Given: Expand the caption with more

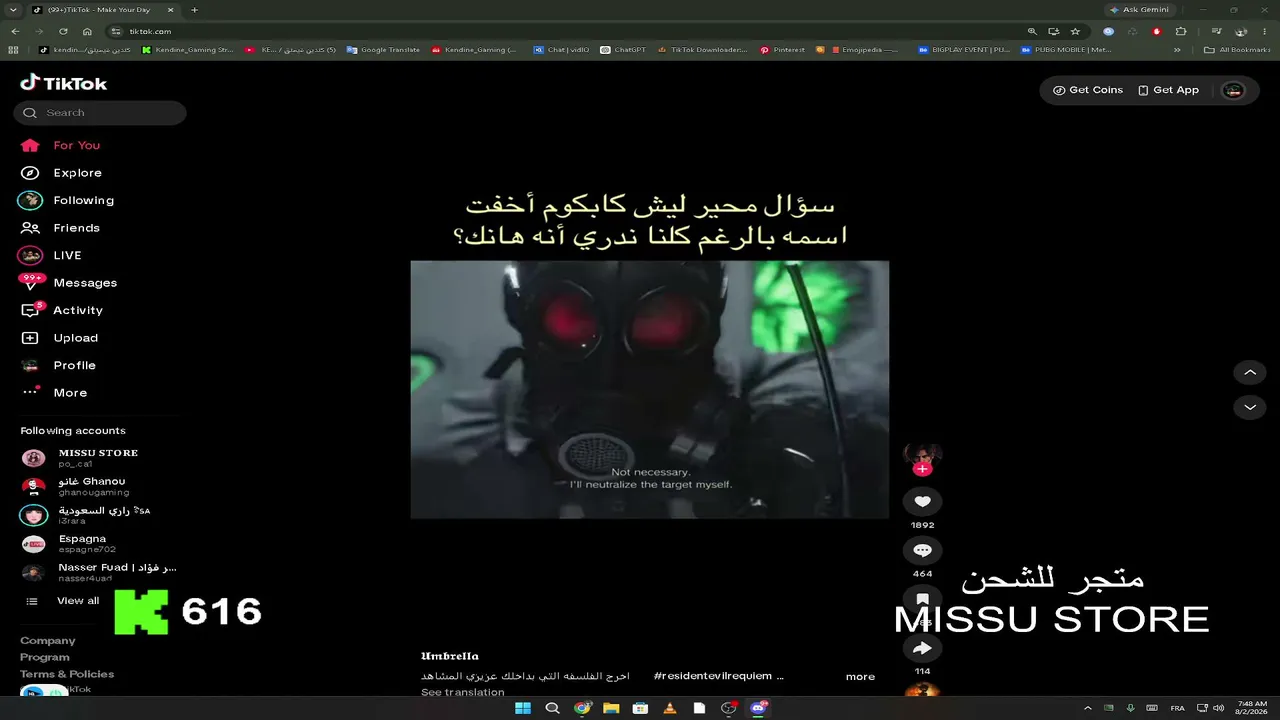Looking at the screenshot, I should [860, 677].
